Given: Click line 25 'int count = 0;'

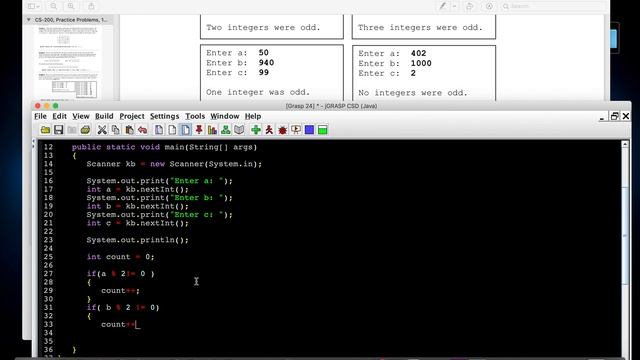Looking at the screenshot, I should [120, 257].
